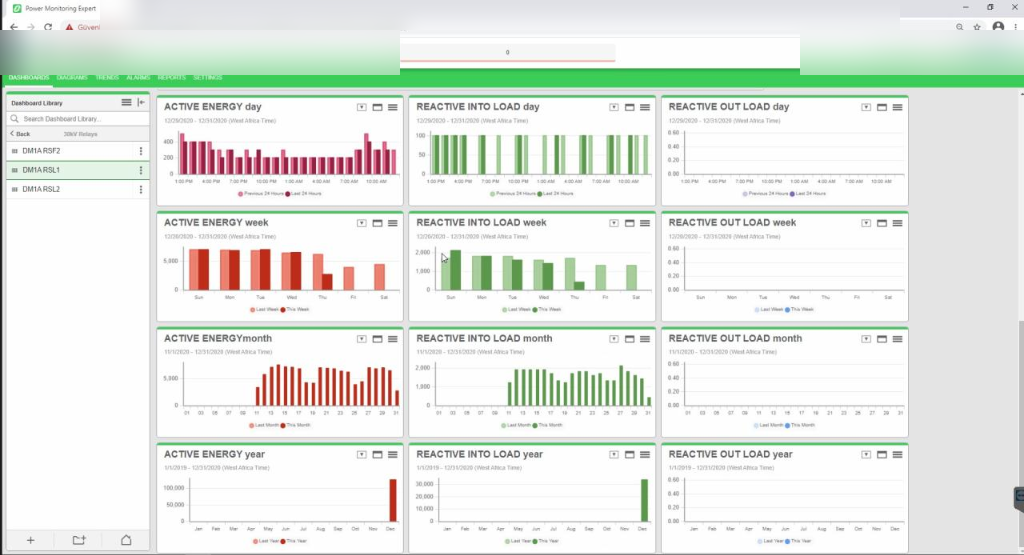Maximize the ACTIVE ENERGY day gadget
The image size is (1024, 555).
(x=377, y=107)
